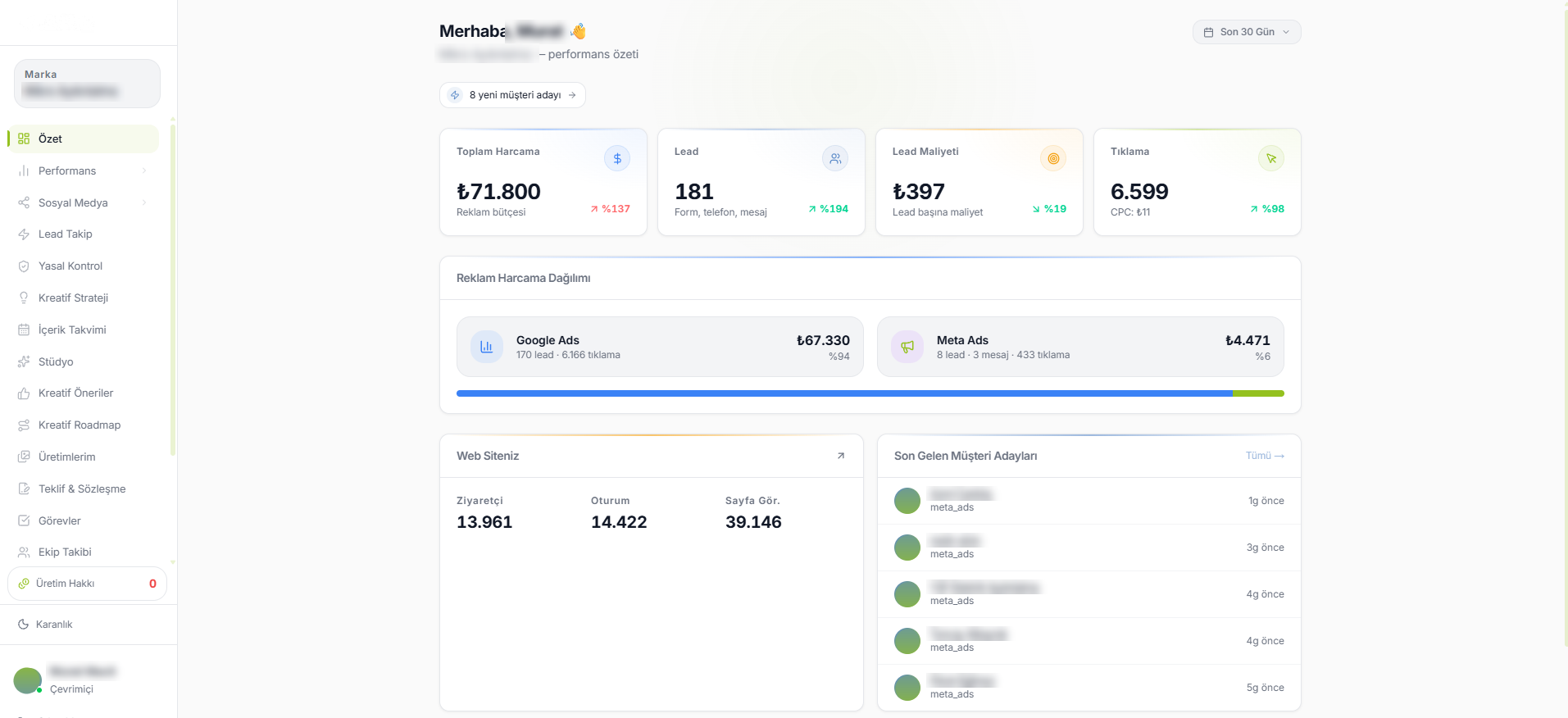This screenshot has width=1568, height=718.
Task: Click the people icon on Lead card
Action: click(835, 158)
